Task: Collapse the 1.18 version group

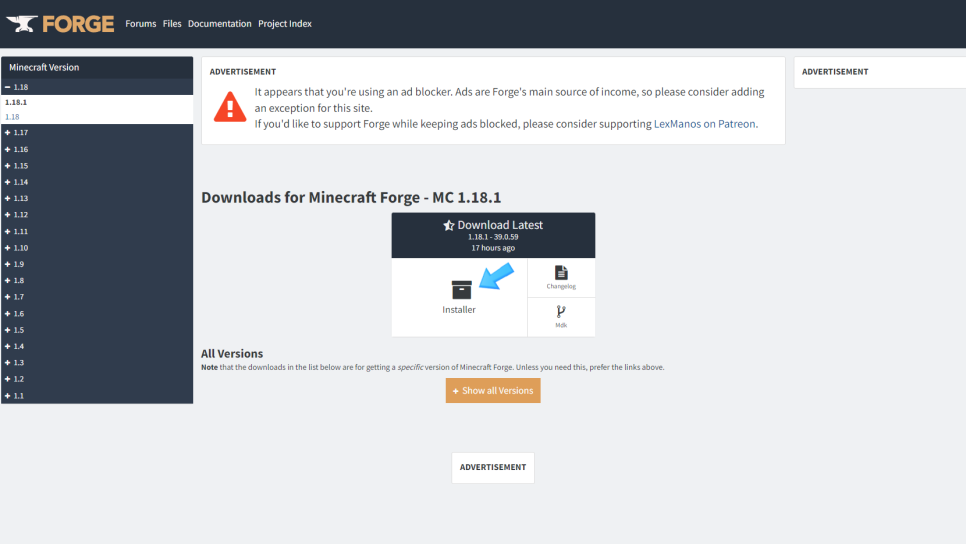Action: coord(97,87)
